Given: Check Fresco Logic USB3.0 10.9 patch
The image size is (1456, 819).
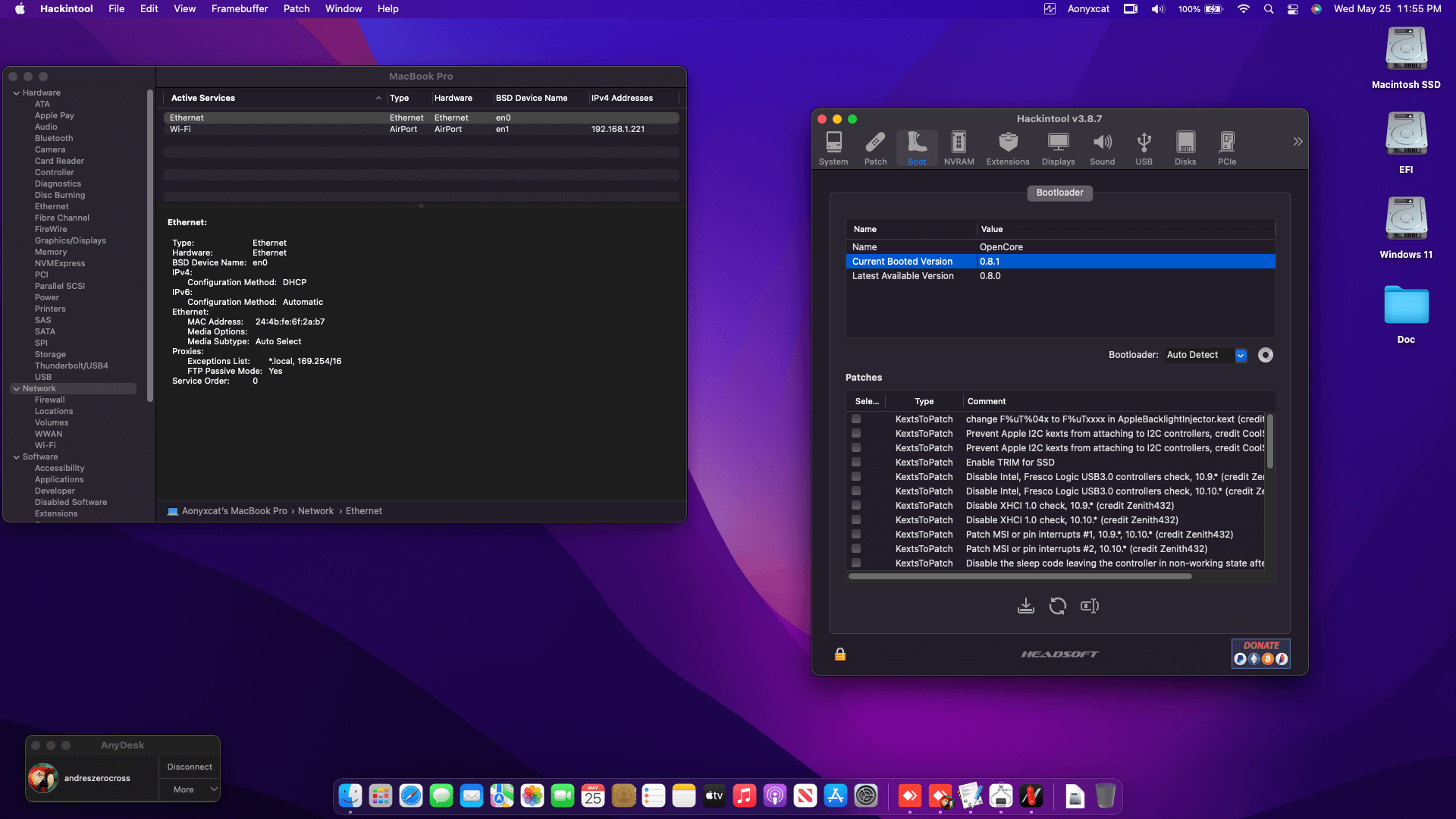Looking at the screenshot, I should click(x=856, y=476).
